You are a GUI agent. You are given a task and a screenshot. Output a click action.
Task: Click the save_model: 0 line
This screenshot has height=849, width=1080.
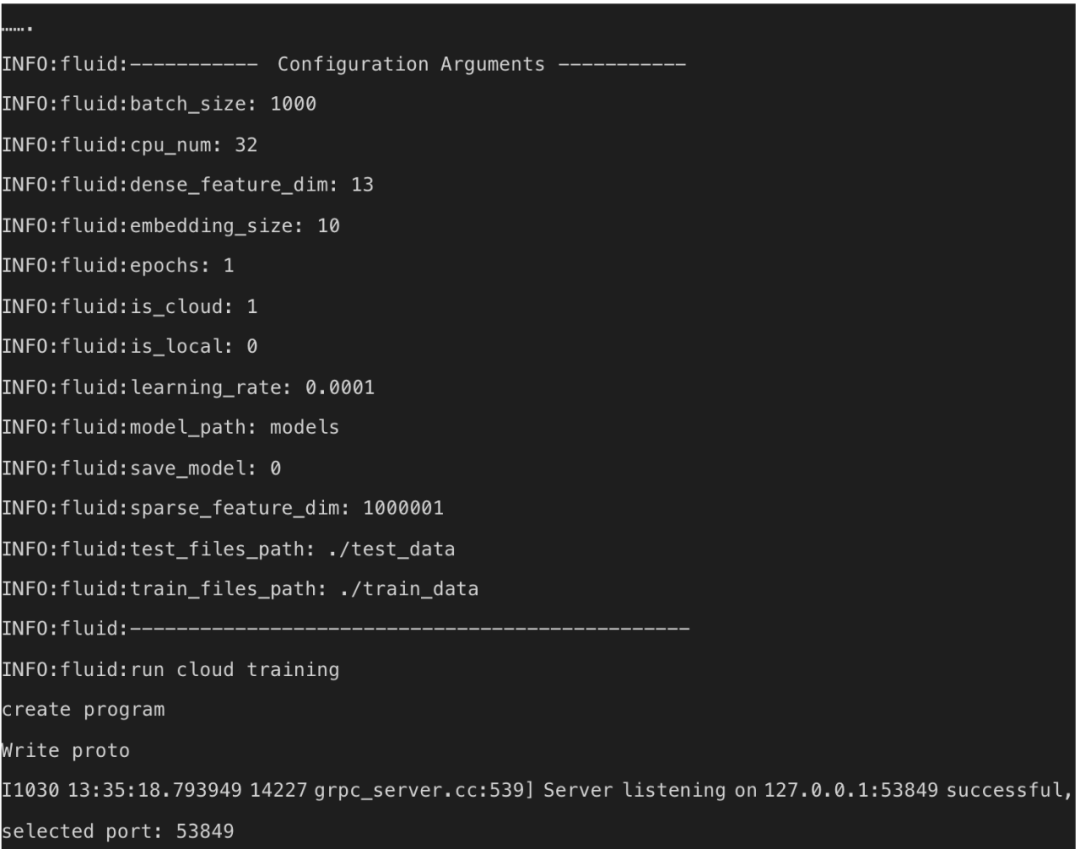pos(142,467)
